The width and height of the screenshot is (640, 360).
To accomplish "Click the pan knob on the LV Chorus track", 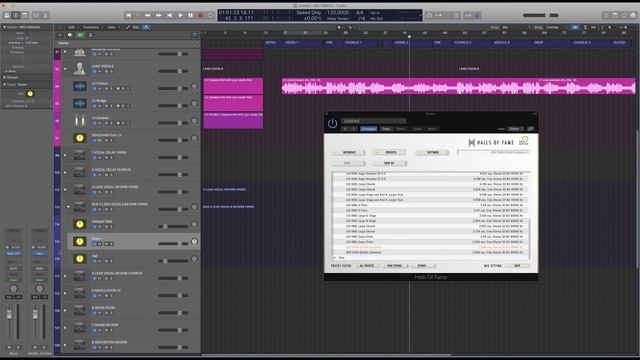I will click(194, 87).
